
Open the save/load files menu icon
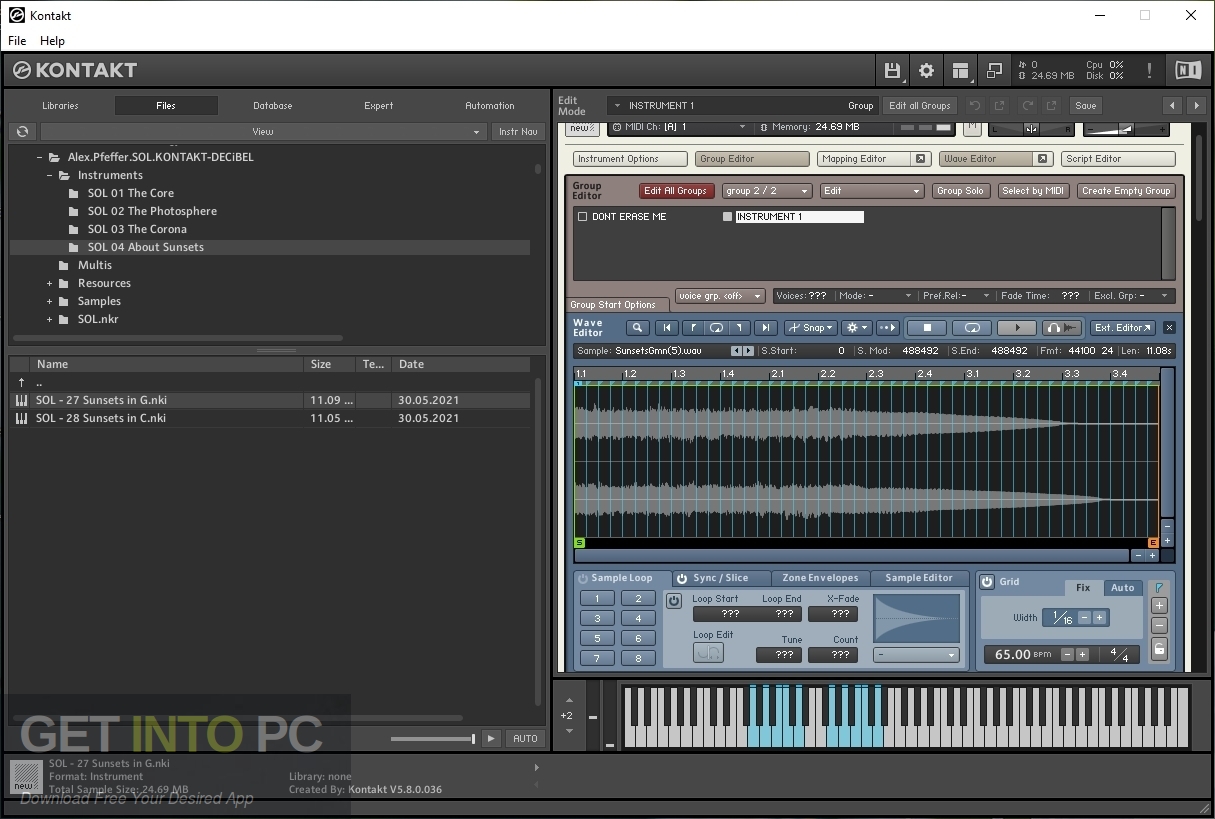(892, 70)
